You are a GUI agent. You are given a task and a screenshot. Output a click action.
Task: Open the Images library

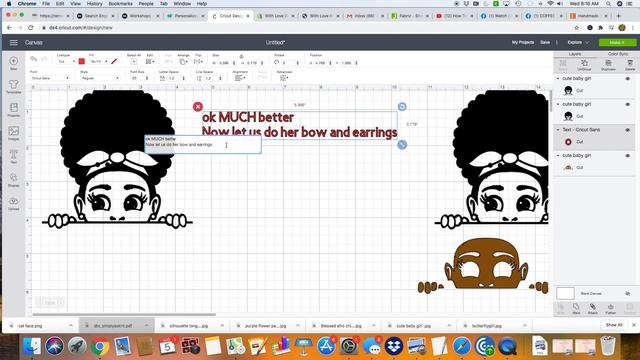(x=13, y=133)
